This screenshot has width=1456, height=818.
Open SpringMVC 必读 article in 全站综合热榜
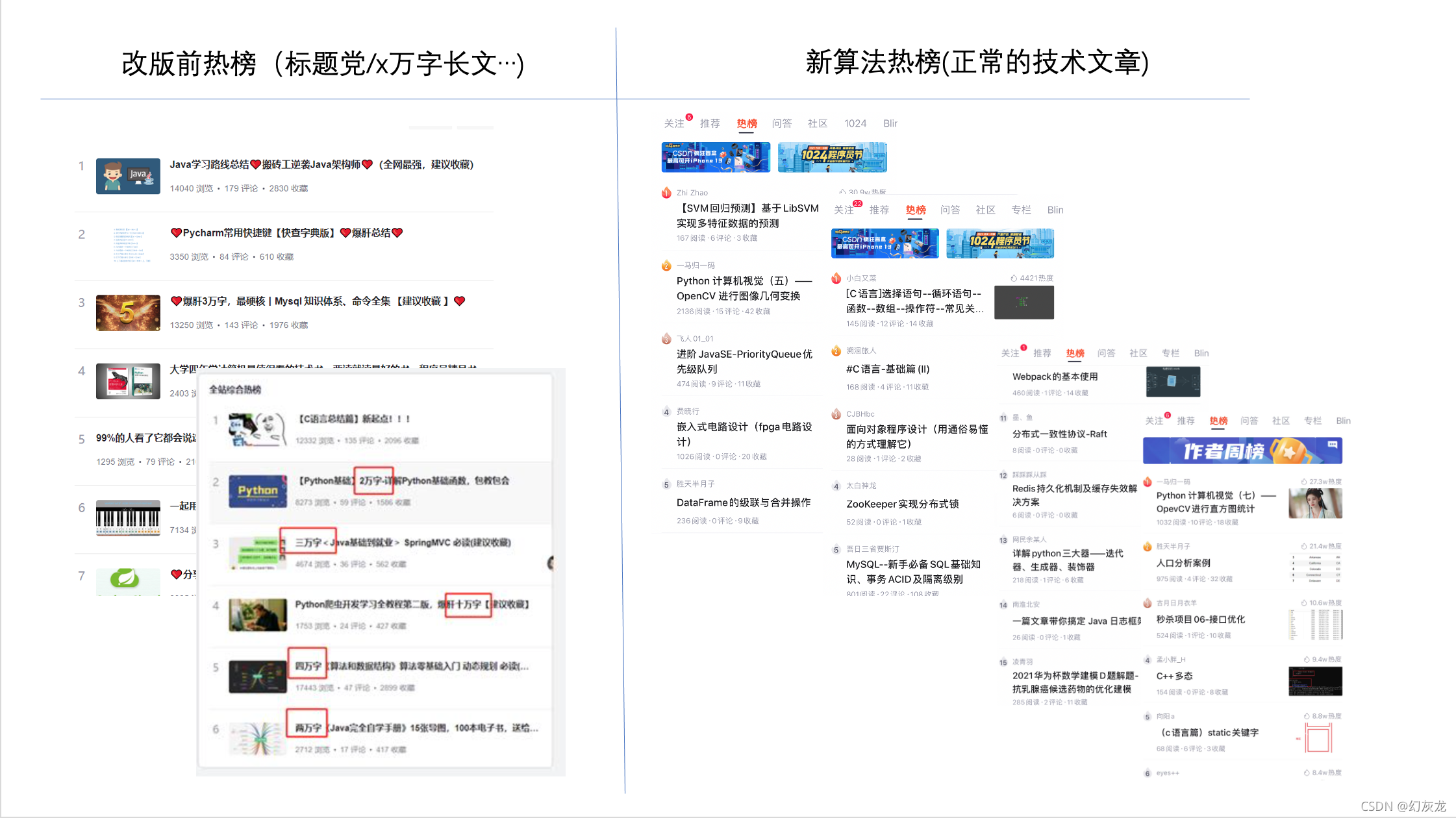[403, 542]
